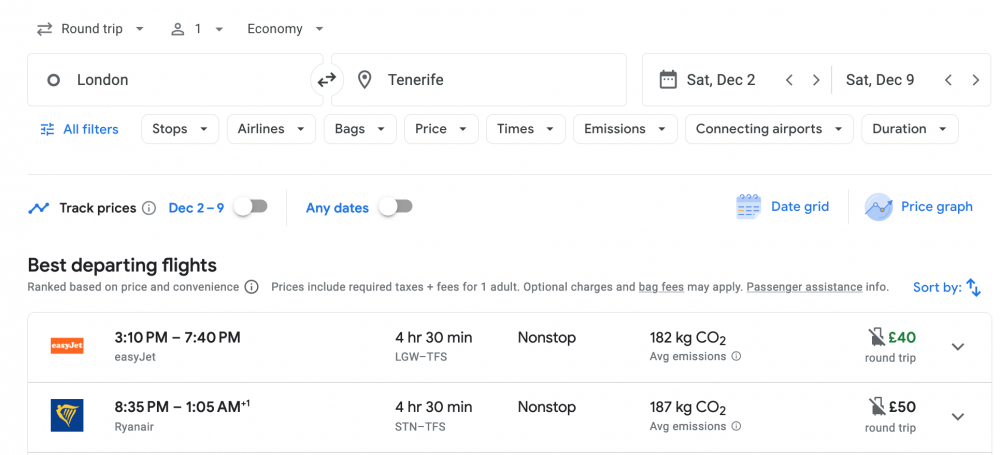The image size is (1000, 455).
Task: Click the swap origin and destination icon
Action: pyautogui.click(x=327, y=80)
